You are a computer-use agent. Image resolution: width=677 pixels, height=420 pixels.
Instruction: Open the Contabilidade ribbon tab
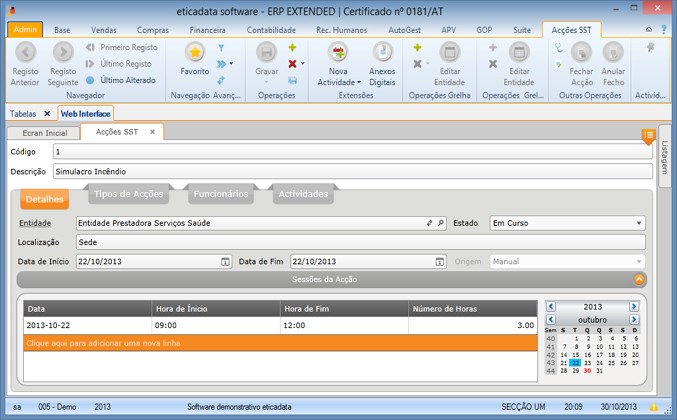[271, 31]
